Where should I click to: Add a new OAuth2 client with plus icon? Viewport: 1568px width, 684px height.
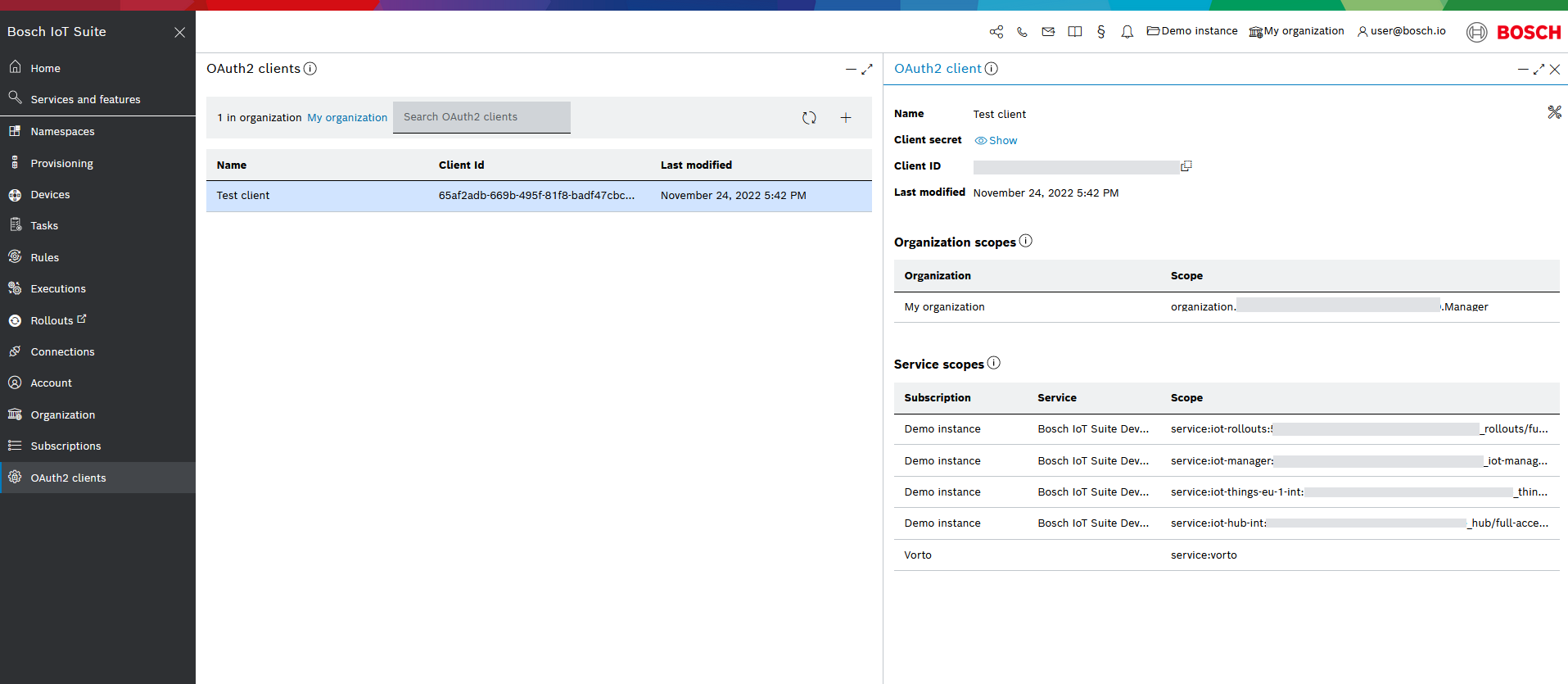845,117
